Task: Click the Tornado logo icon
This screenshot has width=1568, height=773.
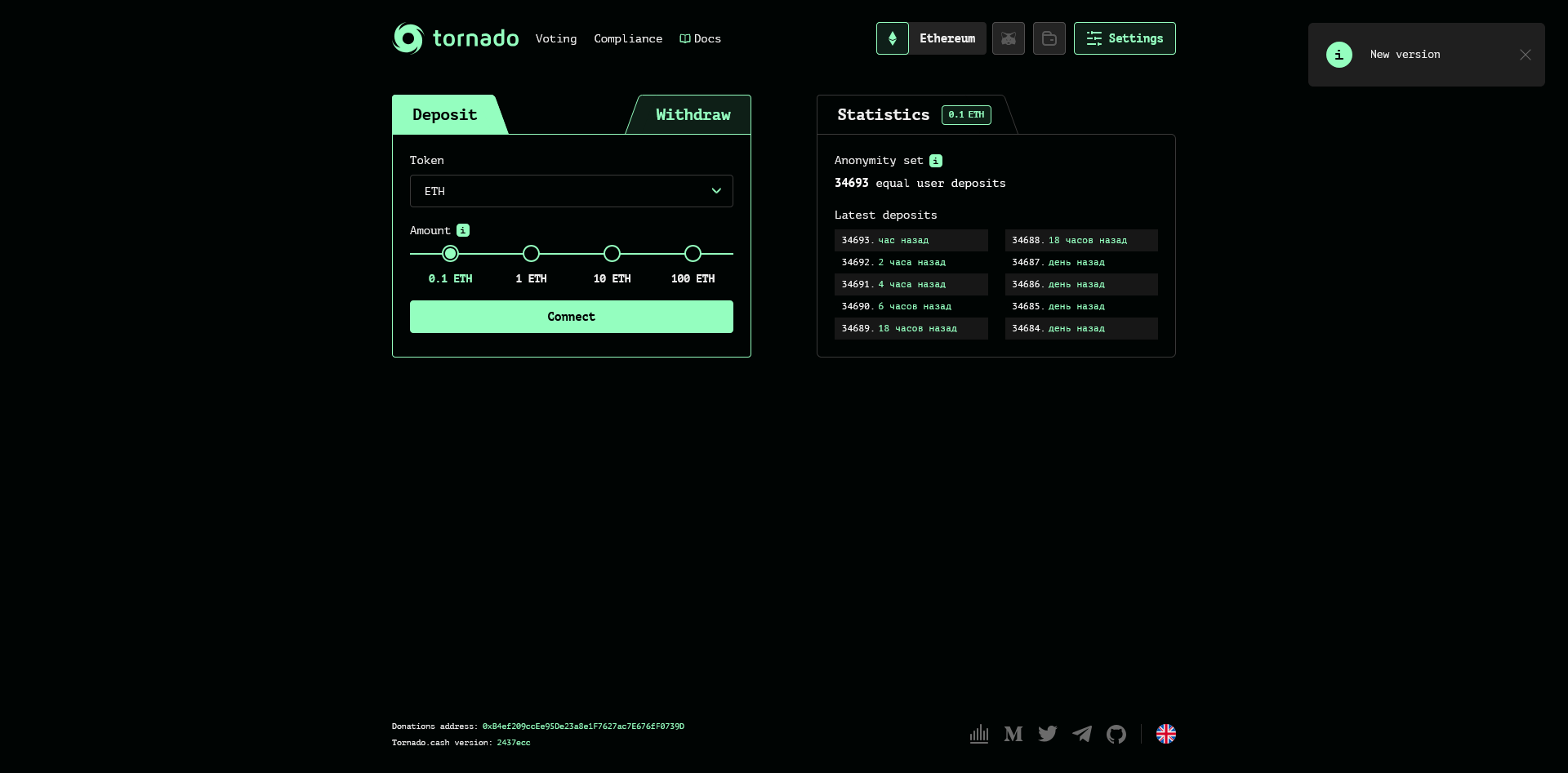Action: pos(408,38)
